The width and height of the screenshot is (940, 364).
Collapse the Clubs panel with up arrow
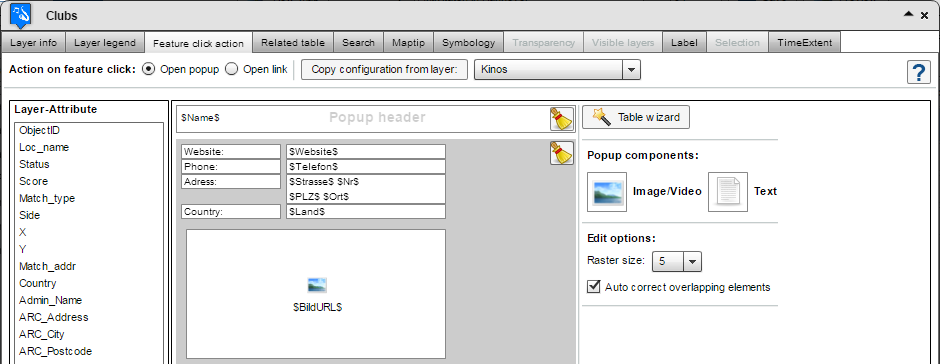(x=909, y=14)
